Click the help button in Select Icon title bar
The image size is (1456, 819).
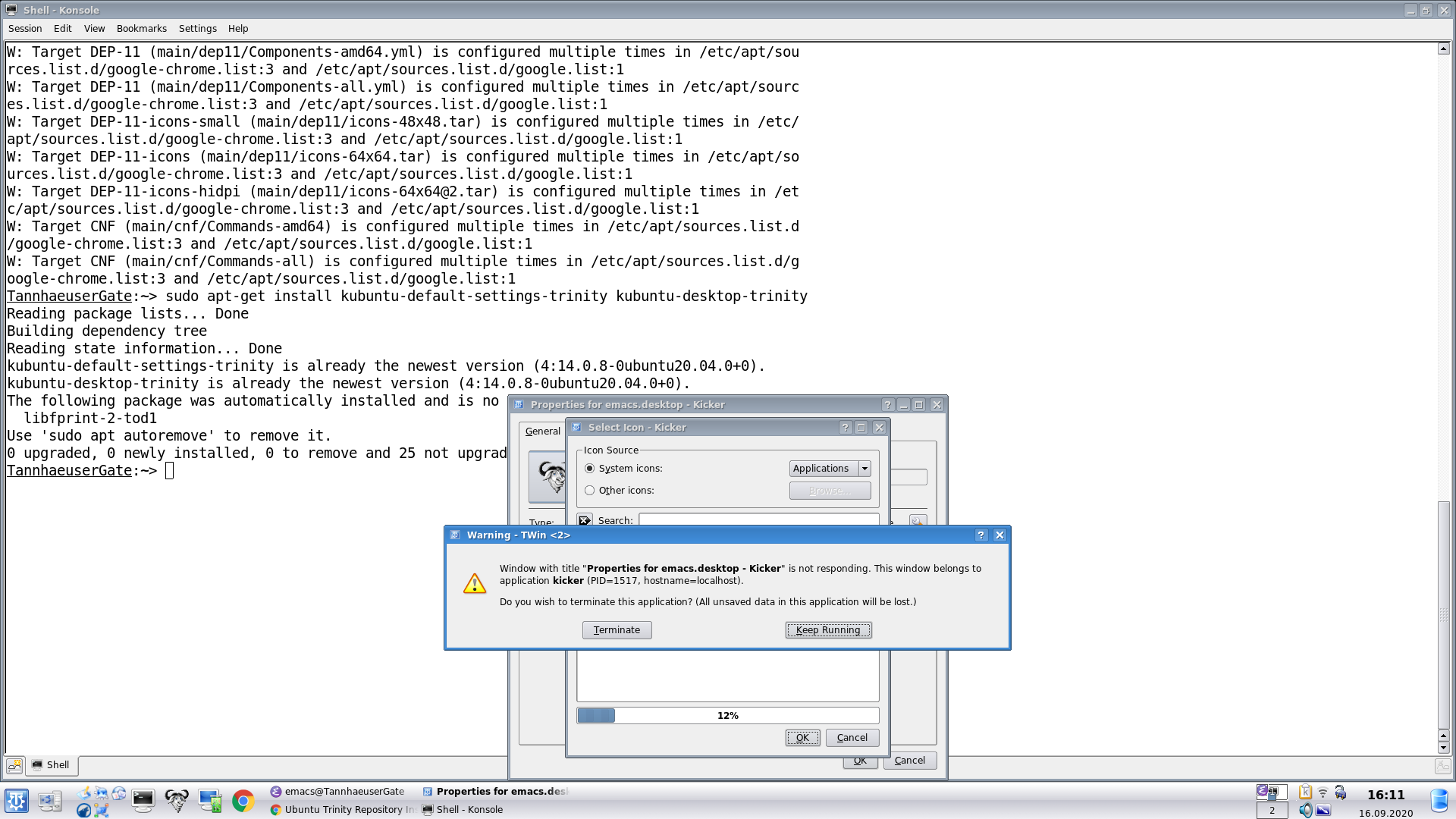point(846,428)
